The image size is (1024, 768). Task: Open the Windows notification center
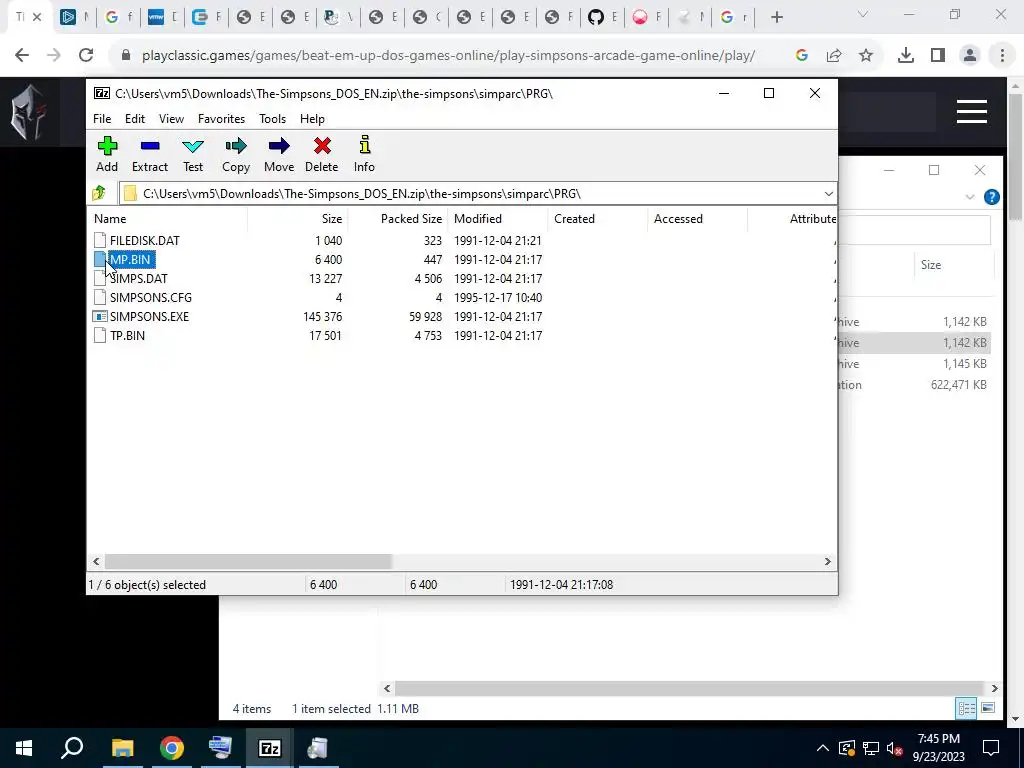[991, 748]
